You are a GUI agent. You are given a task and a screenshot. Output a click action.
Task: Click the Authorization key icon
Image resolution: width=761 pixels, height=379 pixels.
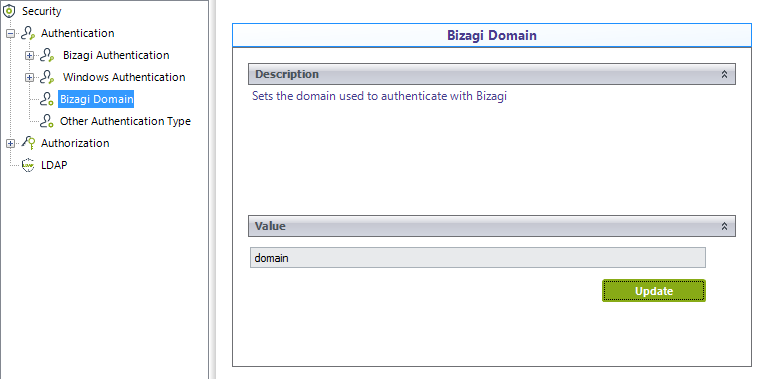(29, 143)
